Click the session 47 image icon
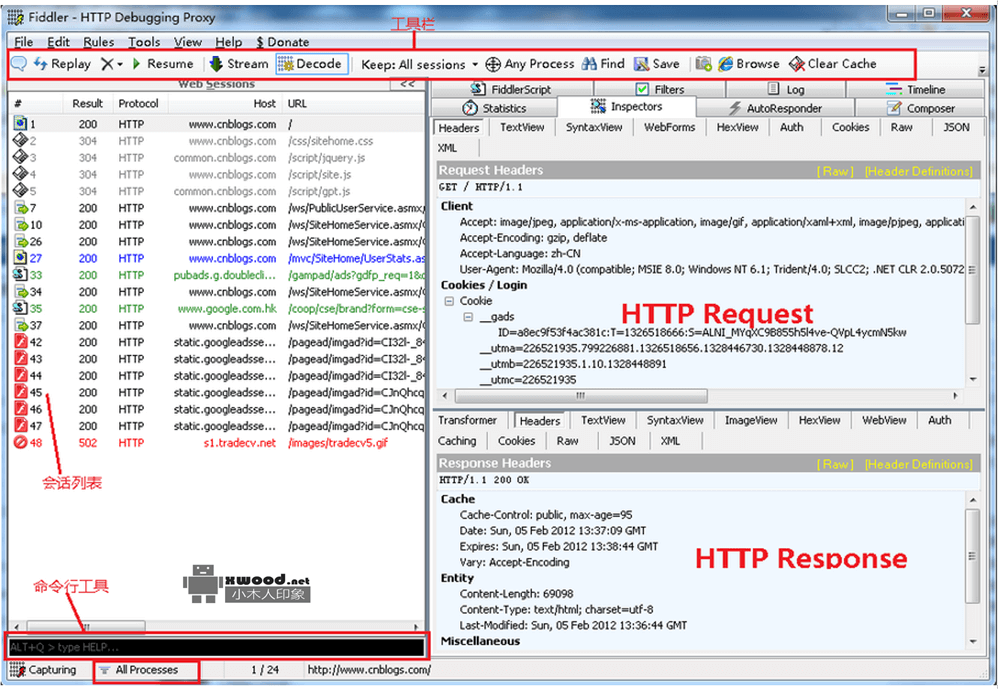 click(20, 426)
